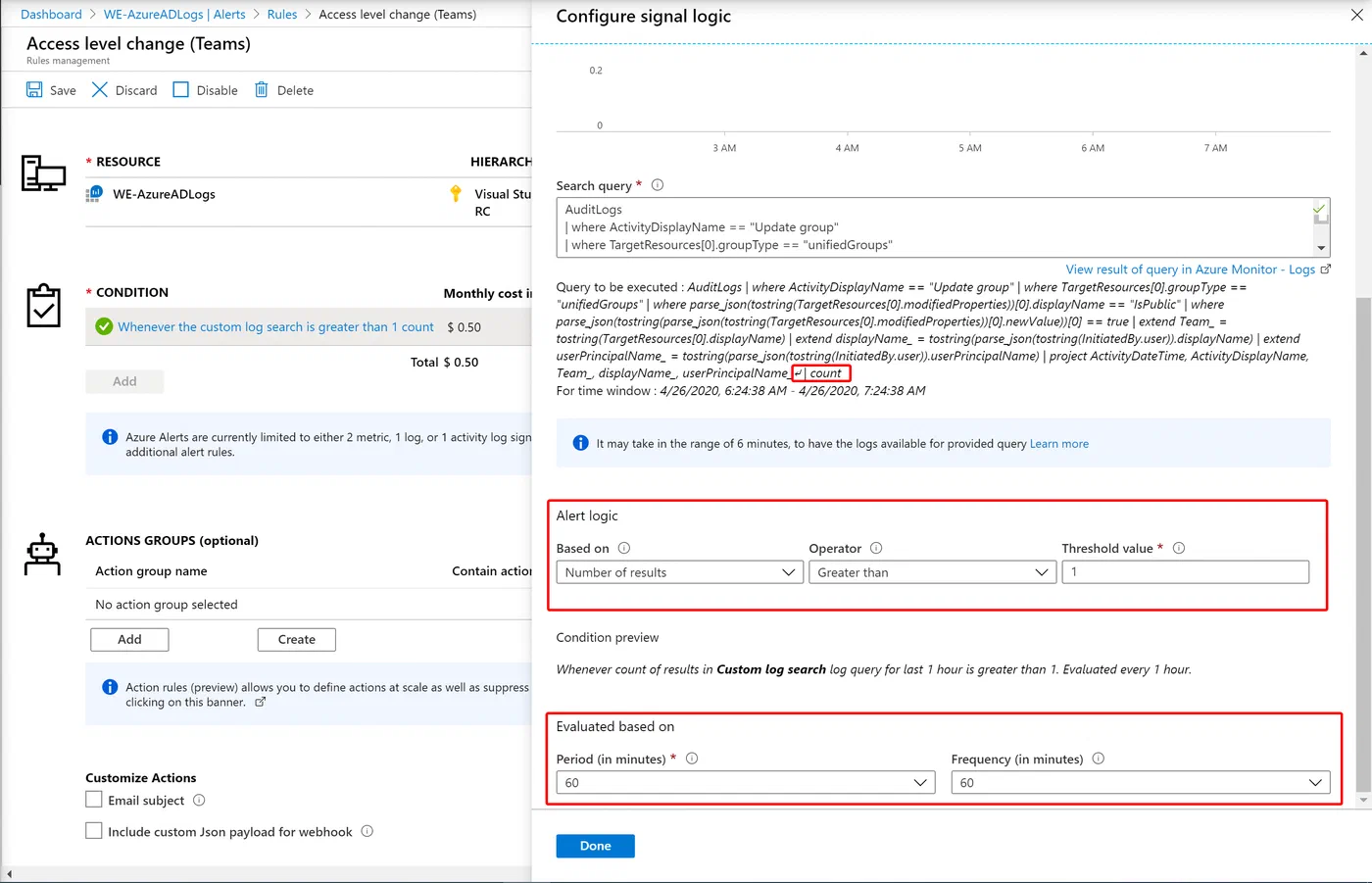Open the Frequency in minutes dropdown
The height and width of the screenshot is (883, 1372).
[1141, 782]
